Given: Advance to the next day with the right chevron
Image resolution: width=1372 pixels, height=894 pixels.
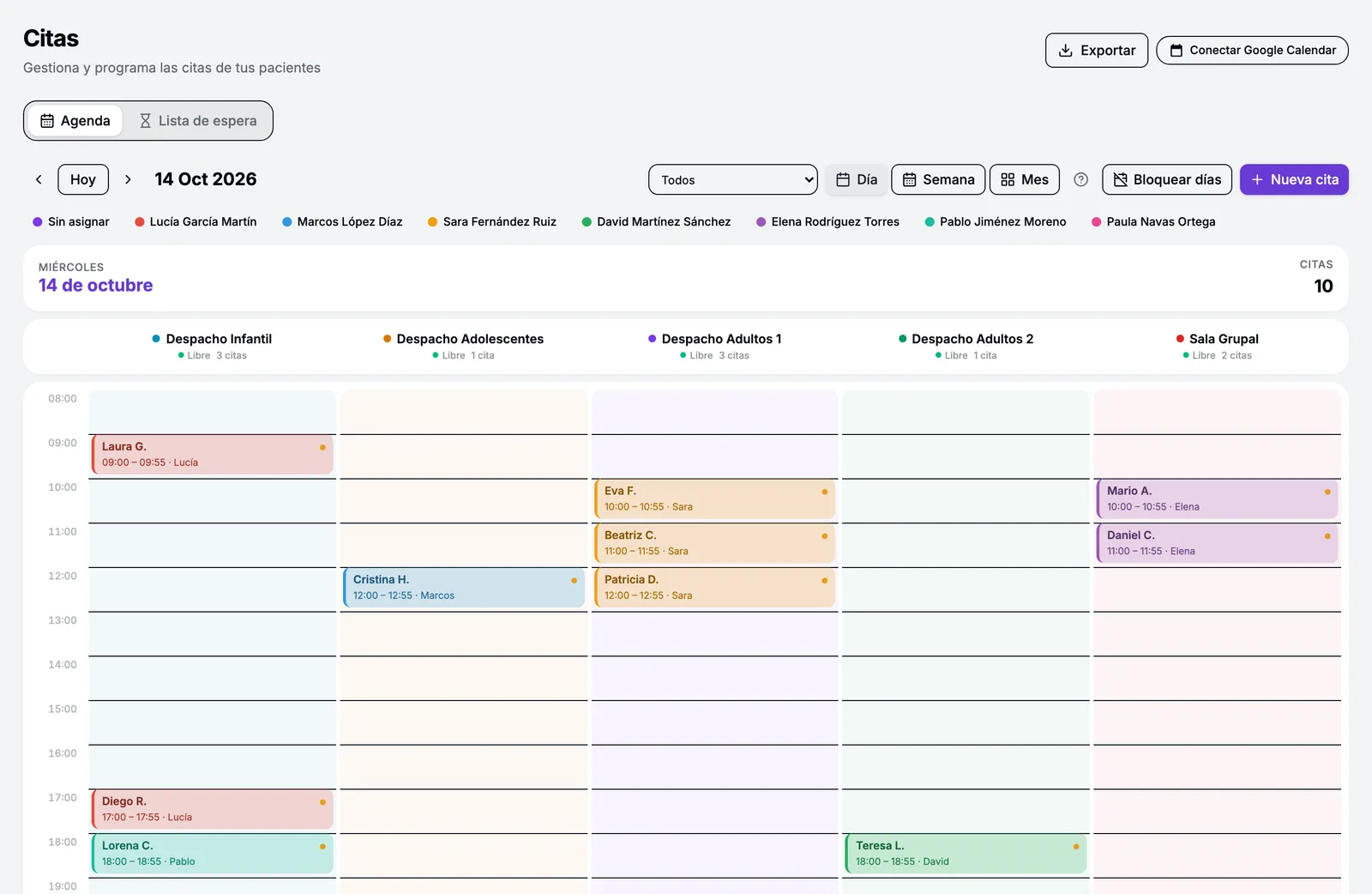Looking at the screenshot, I should tap(128, 179).
